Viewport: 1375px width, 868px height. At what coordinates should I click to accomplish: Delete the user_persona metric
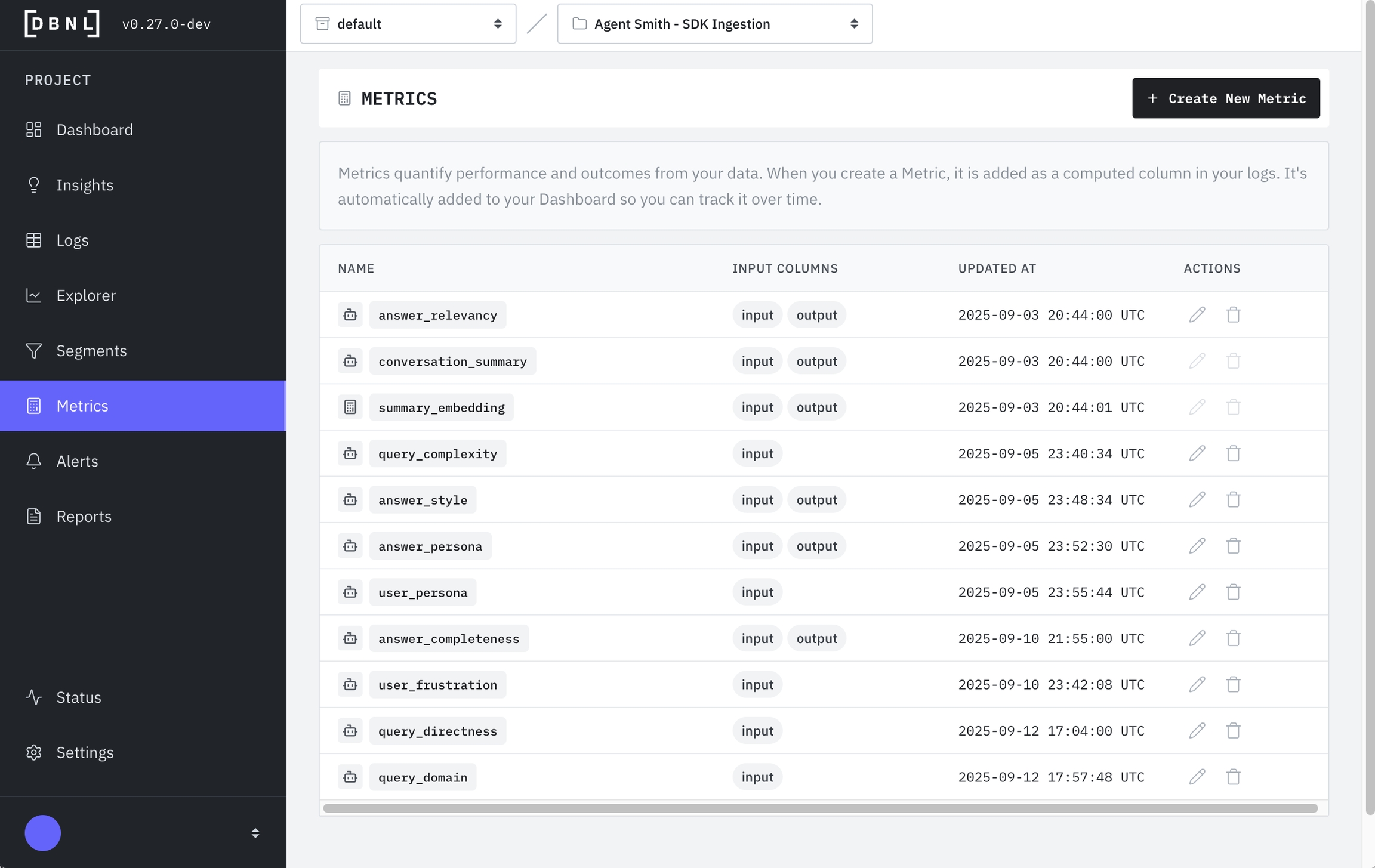pyautogui.click(x=1233, y=592)
